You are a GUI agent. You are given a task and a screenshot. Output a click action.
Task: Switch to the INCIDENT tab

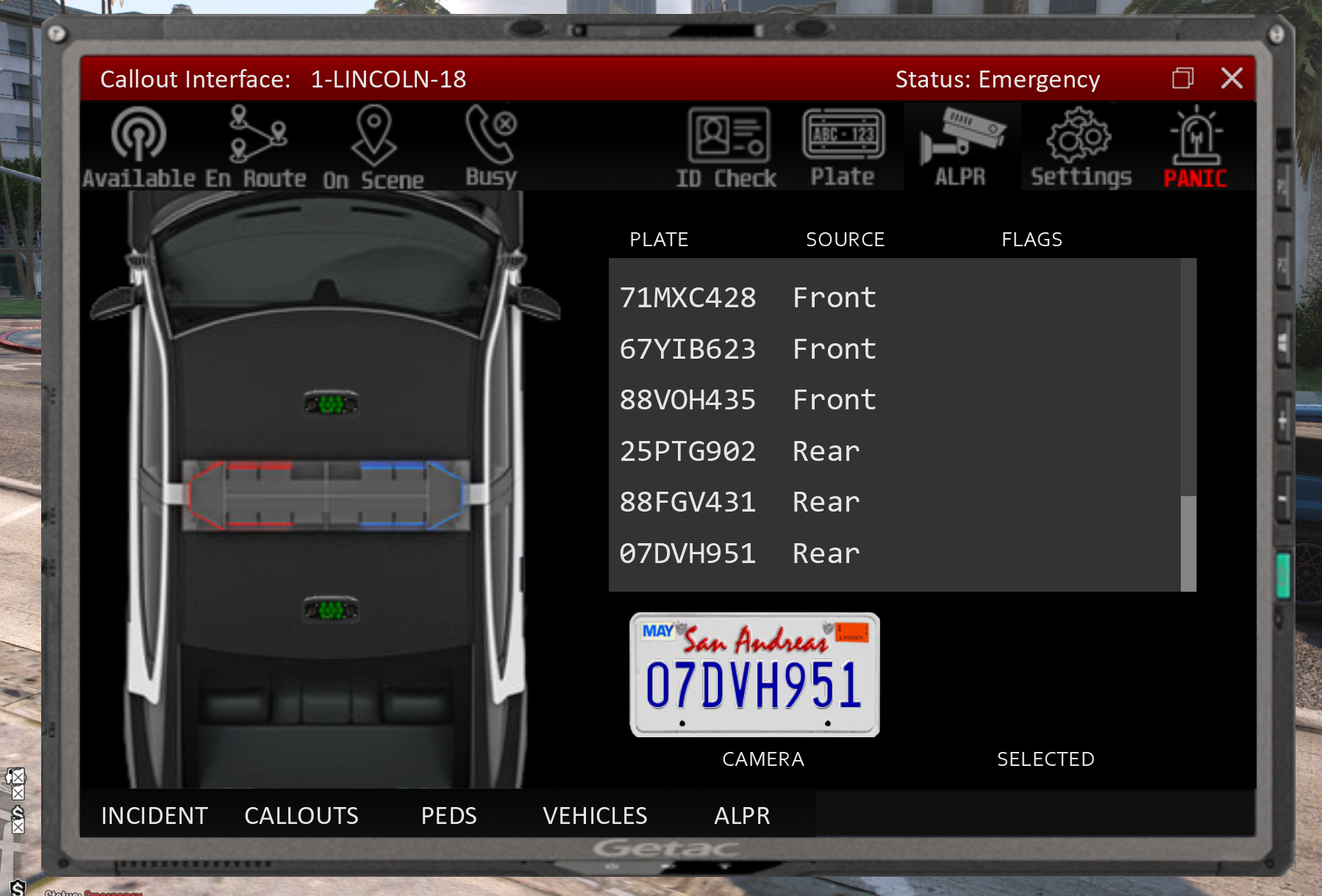point(154,815)
